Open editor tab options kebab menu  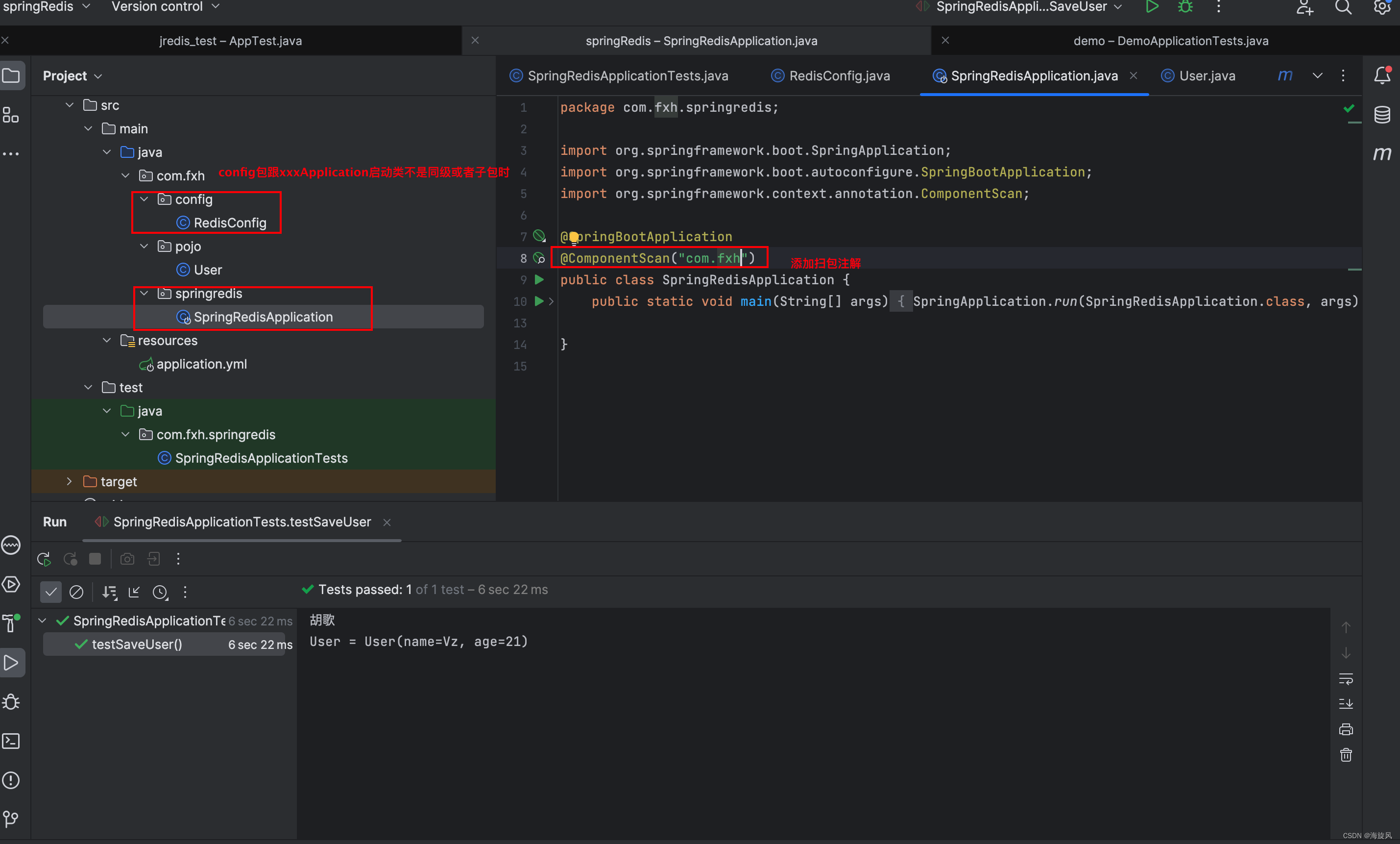click(1343, 75)
